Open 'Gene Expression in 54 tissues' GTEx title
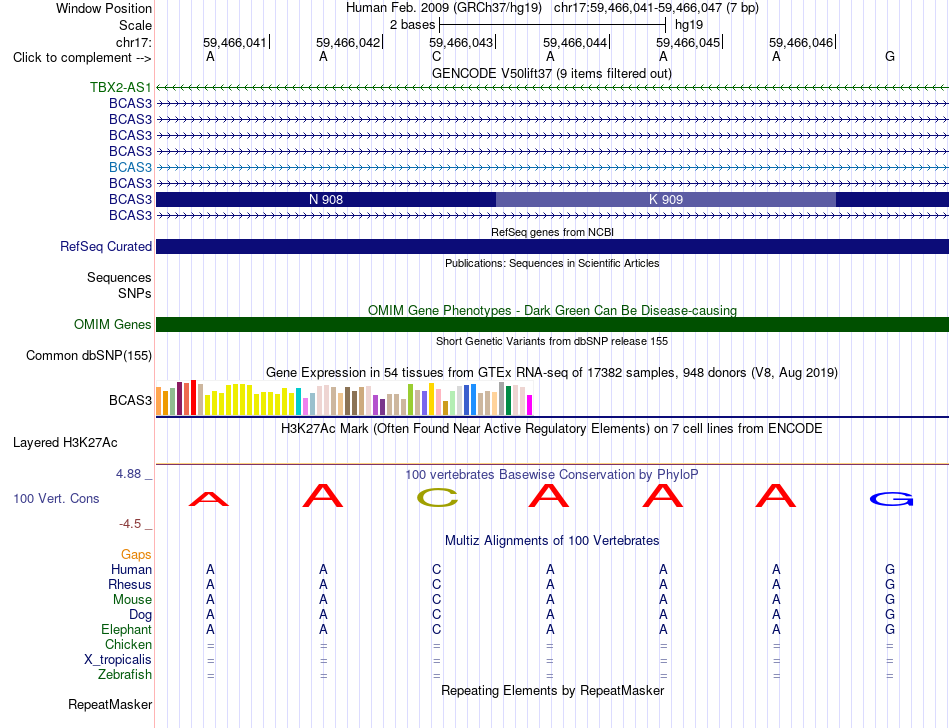 click(x=552, y=372)
